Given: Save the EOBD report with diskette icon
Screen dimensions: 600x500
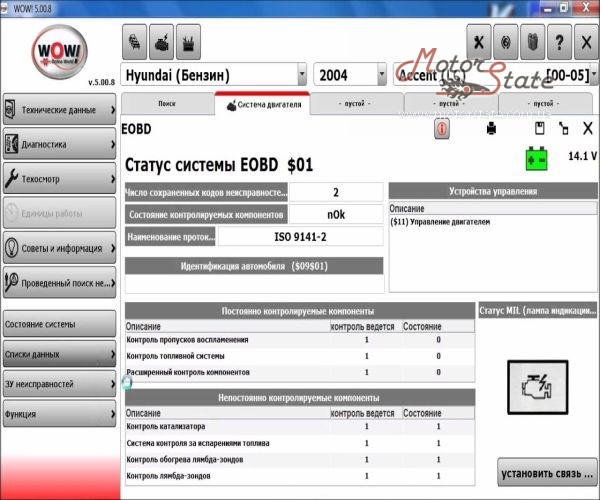Looking at the screenshot, I should [540, 129].
